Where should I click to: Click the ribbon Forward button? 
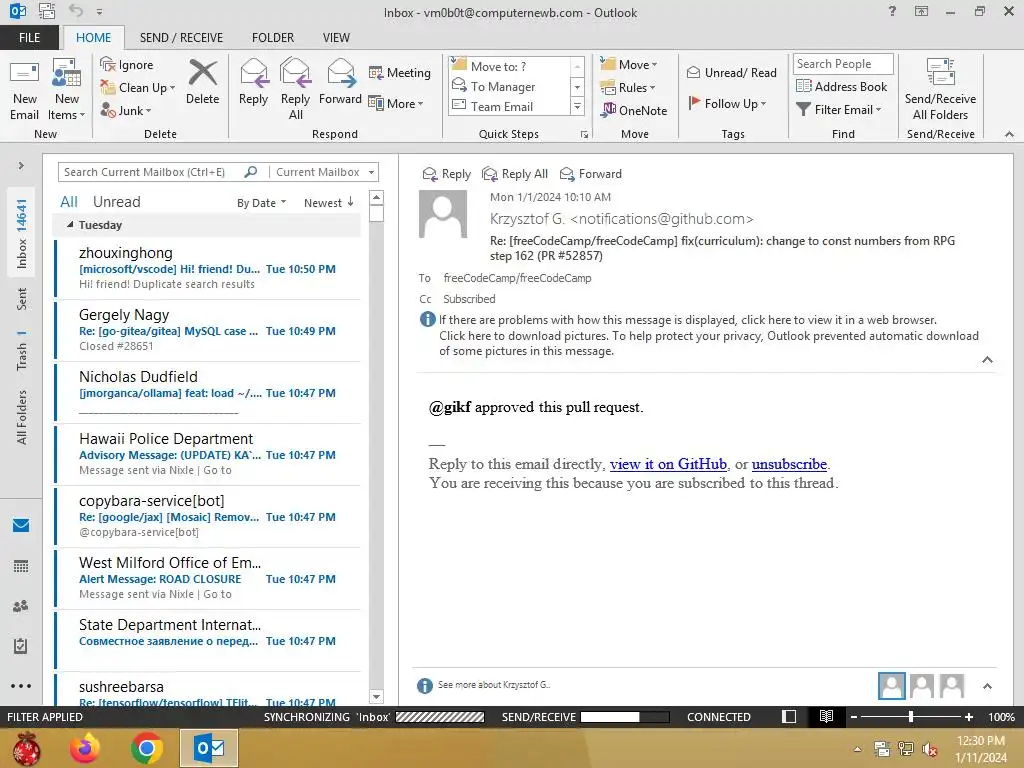(x=340, y=82)
